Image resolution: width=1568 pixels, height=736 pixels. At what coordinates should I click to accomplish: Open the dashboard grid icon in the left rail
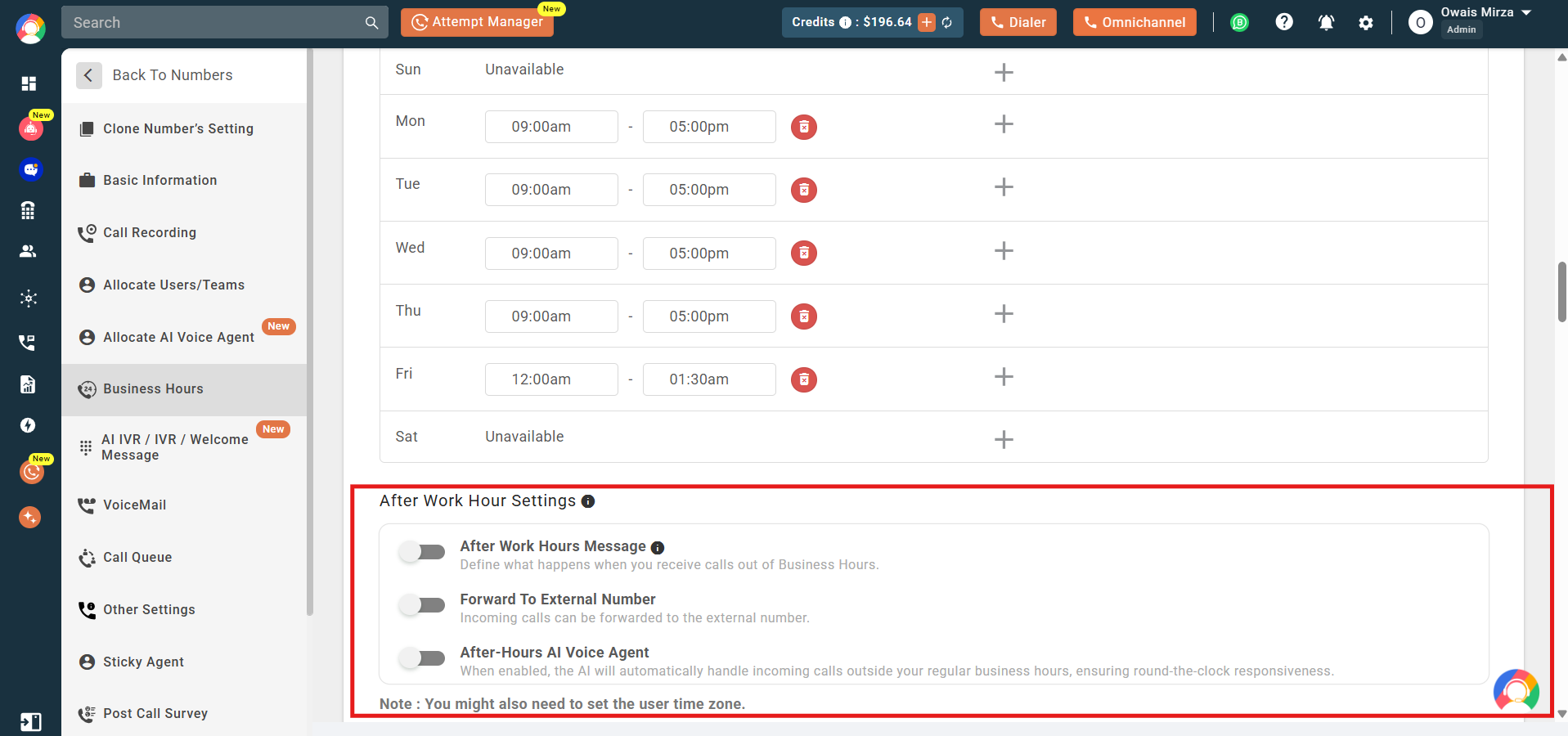pyautogui.click(x=29, y=83)
